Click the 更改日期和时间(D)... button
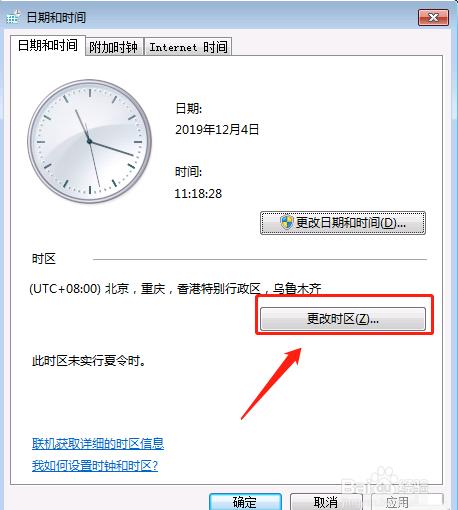Image resolution: width=458 pixels, height=510 pixels. pyautogui.click(x=343, y=223)
